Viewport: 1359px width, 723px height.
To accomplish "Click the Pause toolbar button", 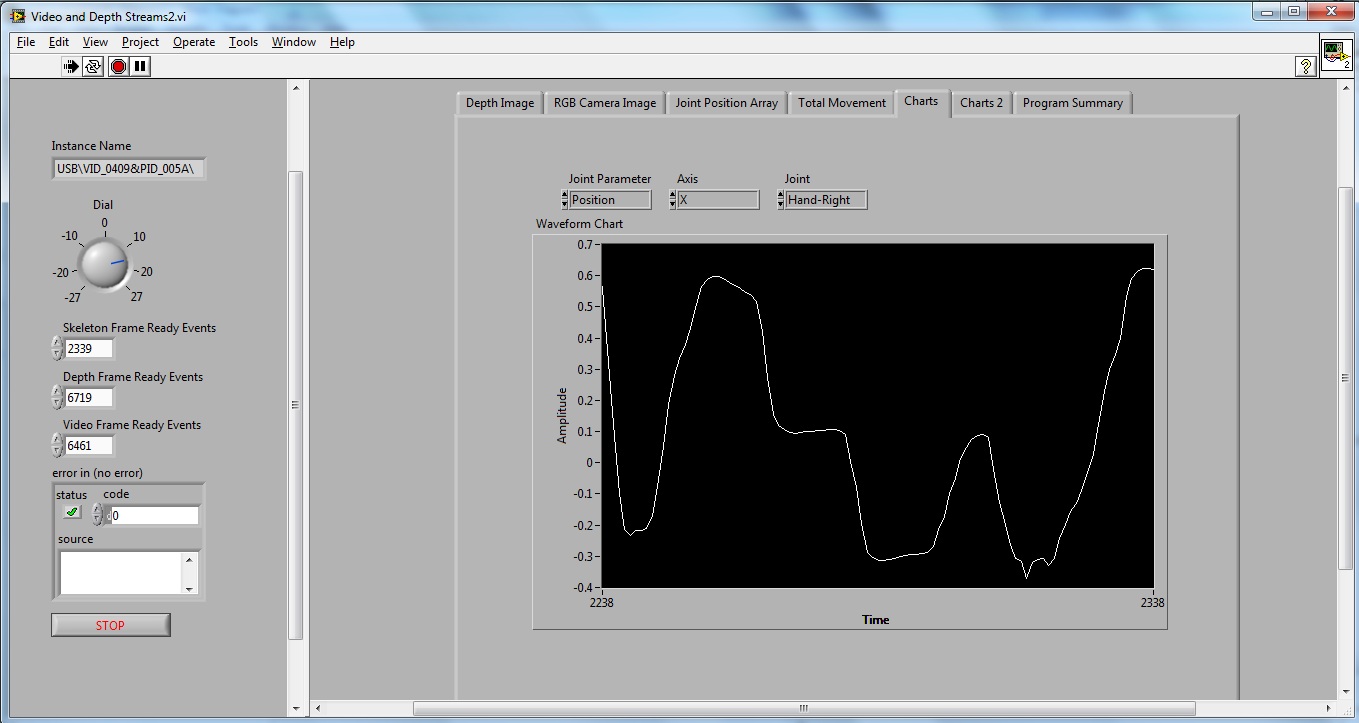I will pyautogui.click(x=140, y=66).
